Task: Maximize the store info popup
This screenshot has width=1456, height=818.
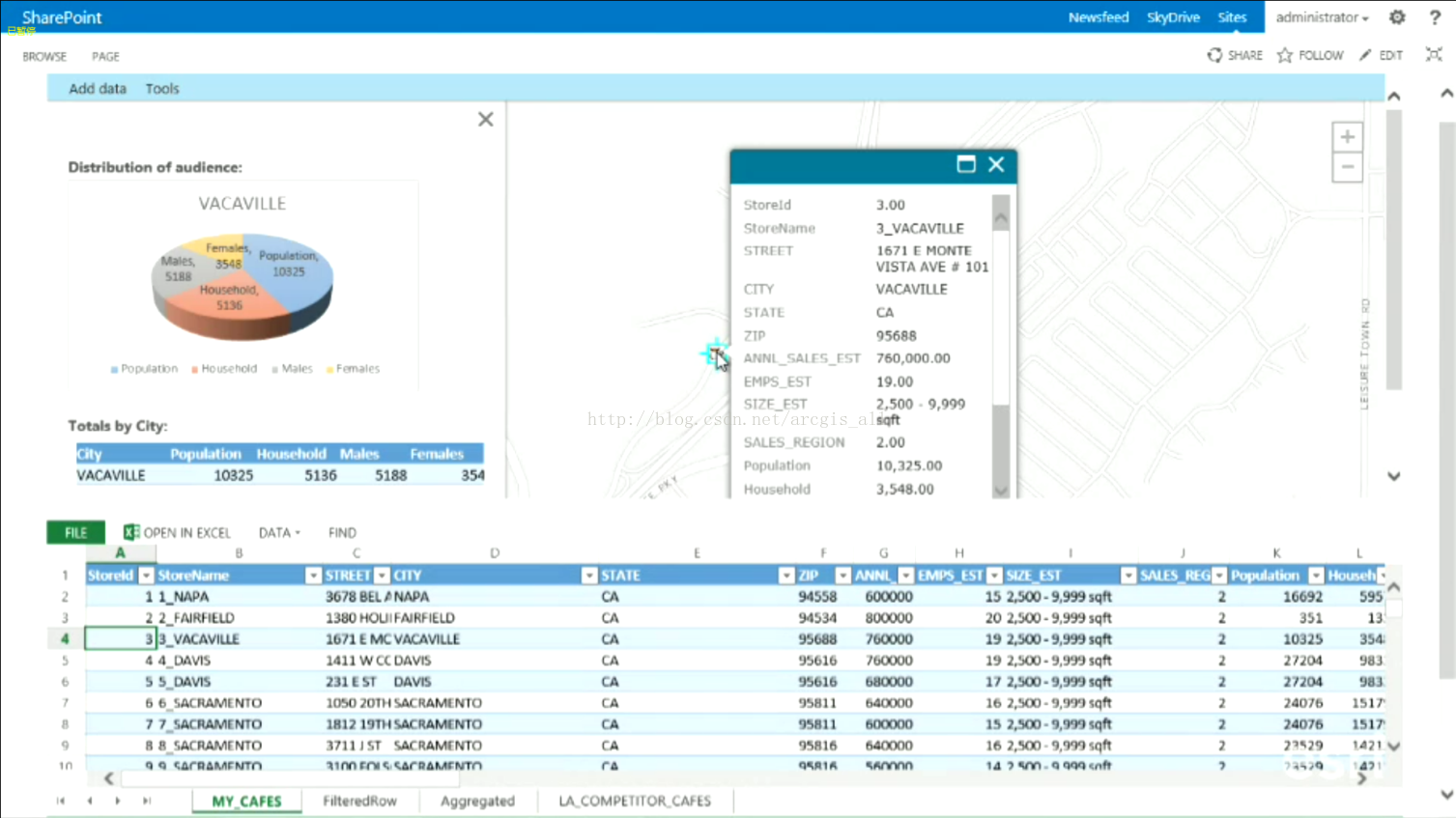Action: pos(965,164)
